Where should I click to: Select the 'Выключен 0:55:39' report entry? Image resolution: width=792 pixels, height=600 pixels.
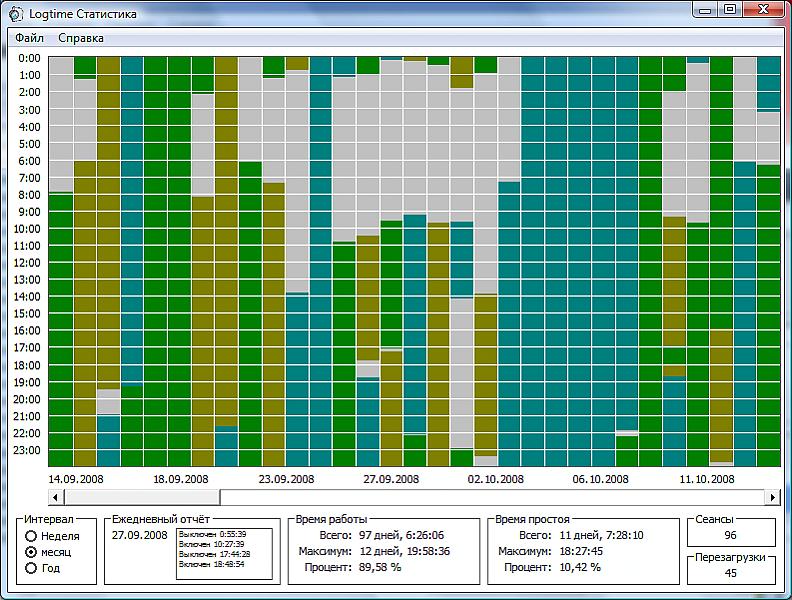(212, 534)
